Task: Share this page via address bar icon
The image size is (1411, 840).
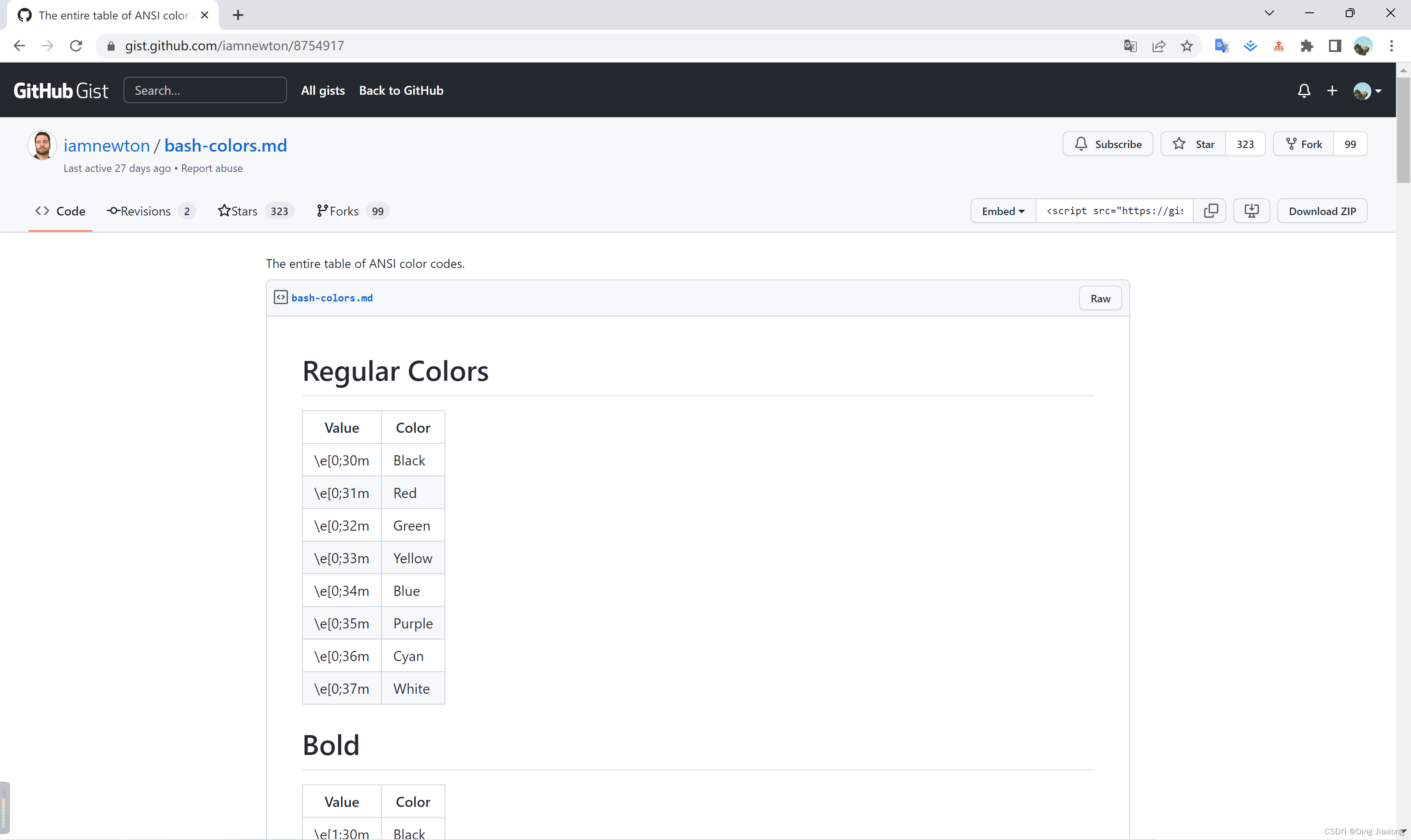Action: coord(1158,46)
